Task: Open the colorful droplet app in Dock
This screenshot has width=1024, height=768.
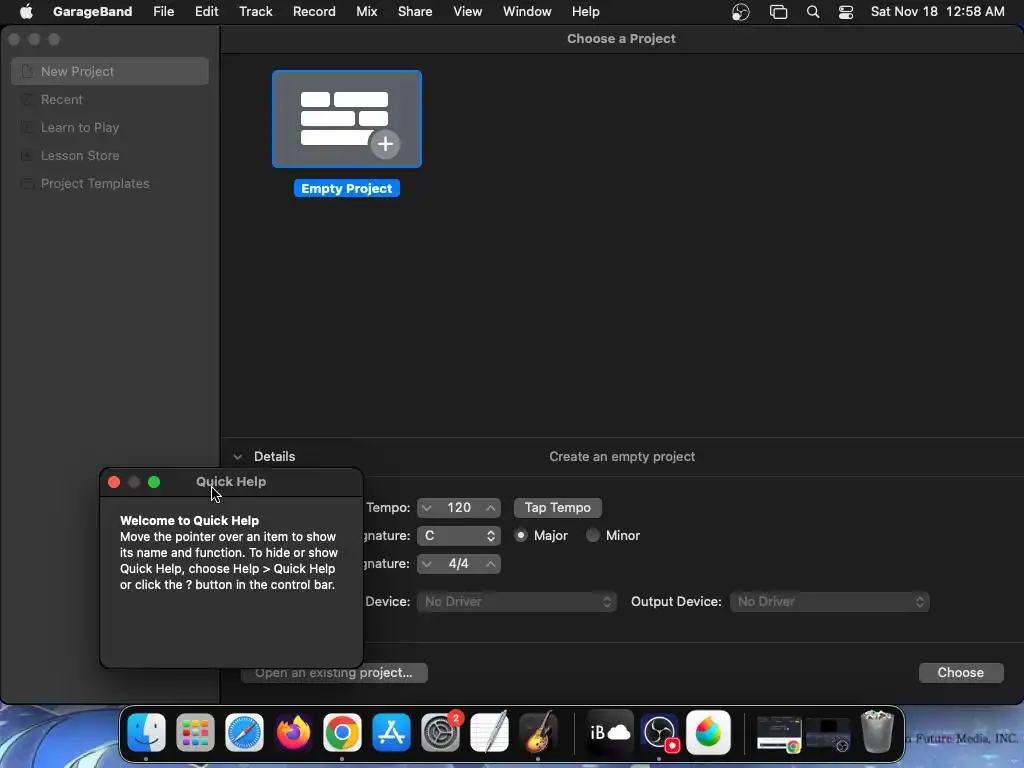Action: click(709, 732)
